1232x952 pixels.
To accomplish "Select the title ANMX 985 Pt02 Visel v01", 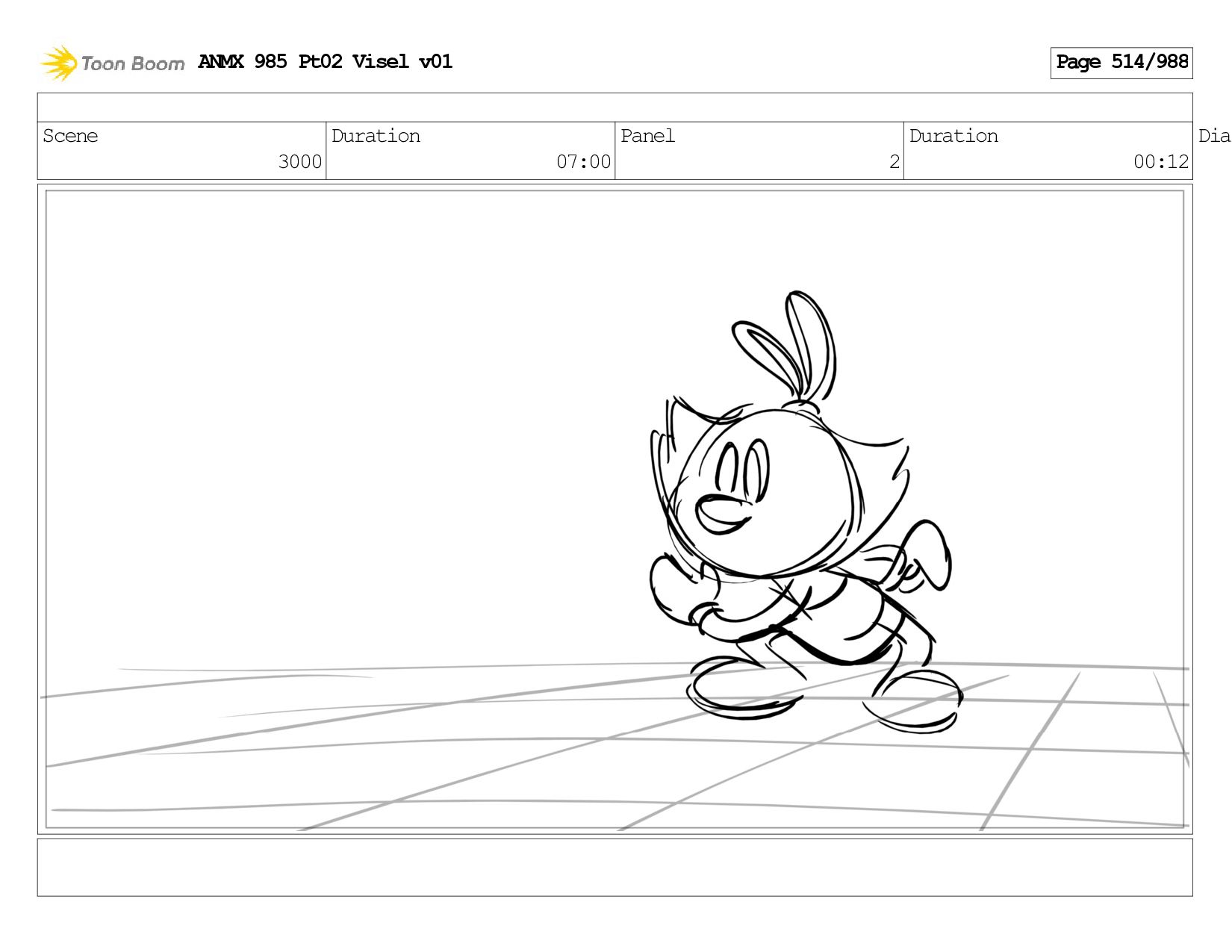I will point(325,61).
